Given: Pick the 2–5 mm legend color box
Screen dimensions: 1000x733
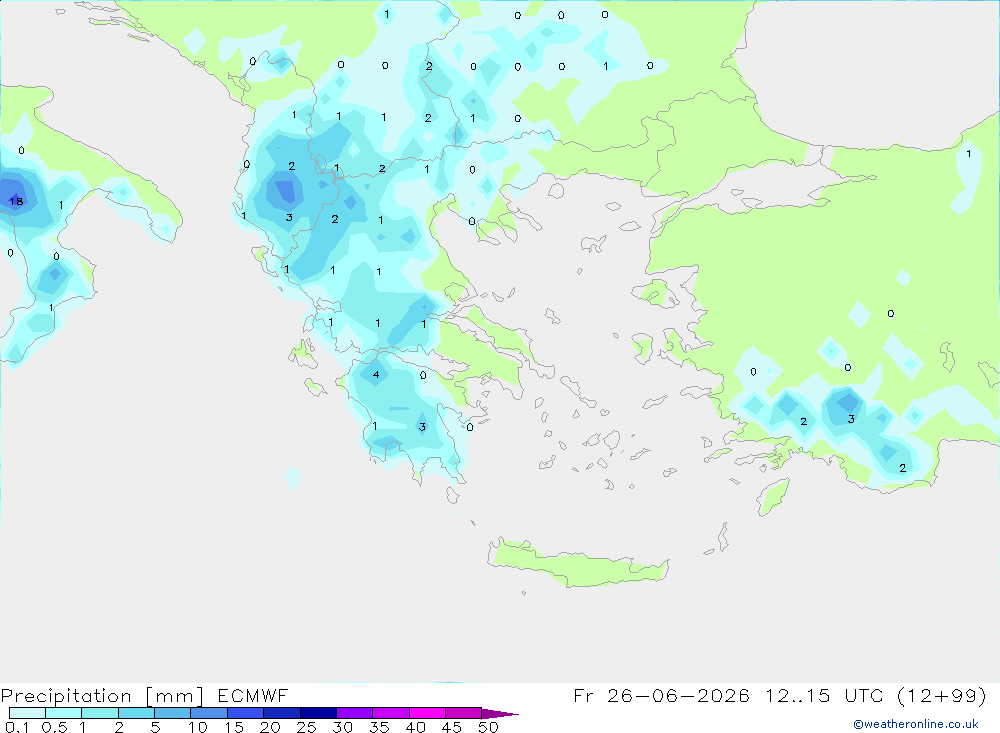Looking at the screenshot, I should [x=136, y=713].
